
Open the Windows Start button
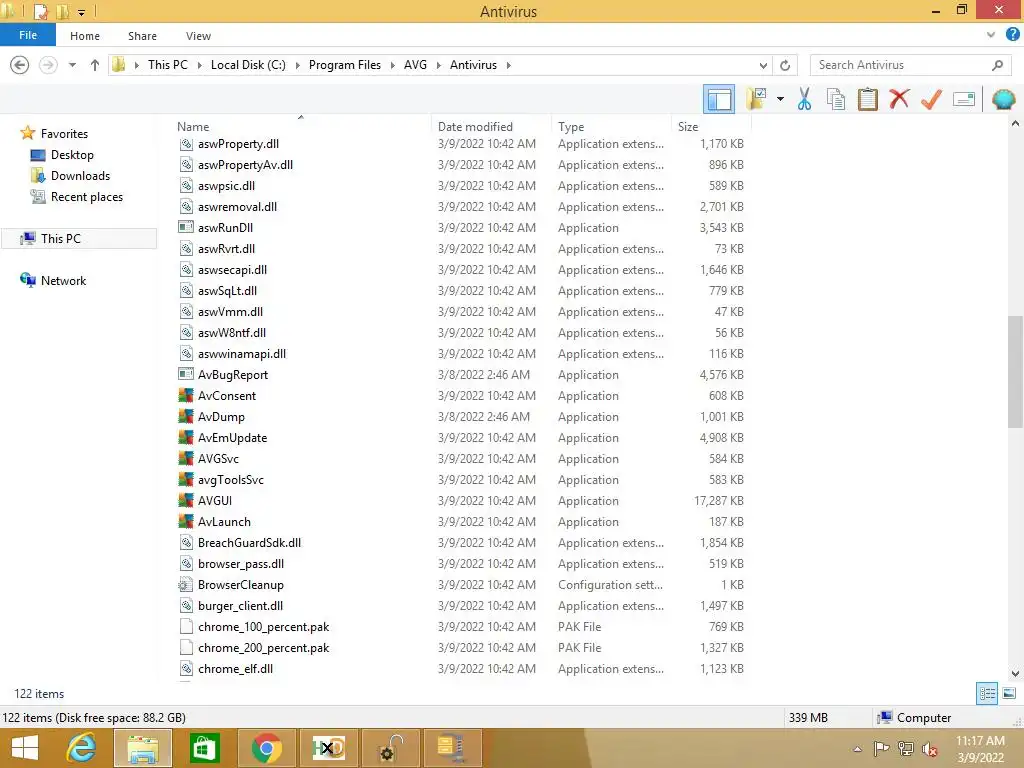click(24, 748)
